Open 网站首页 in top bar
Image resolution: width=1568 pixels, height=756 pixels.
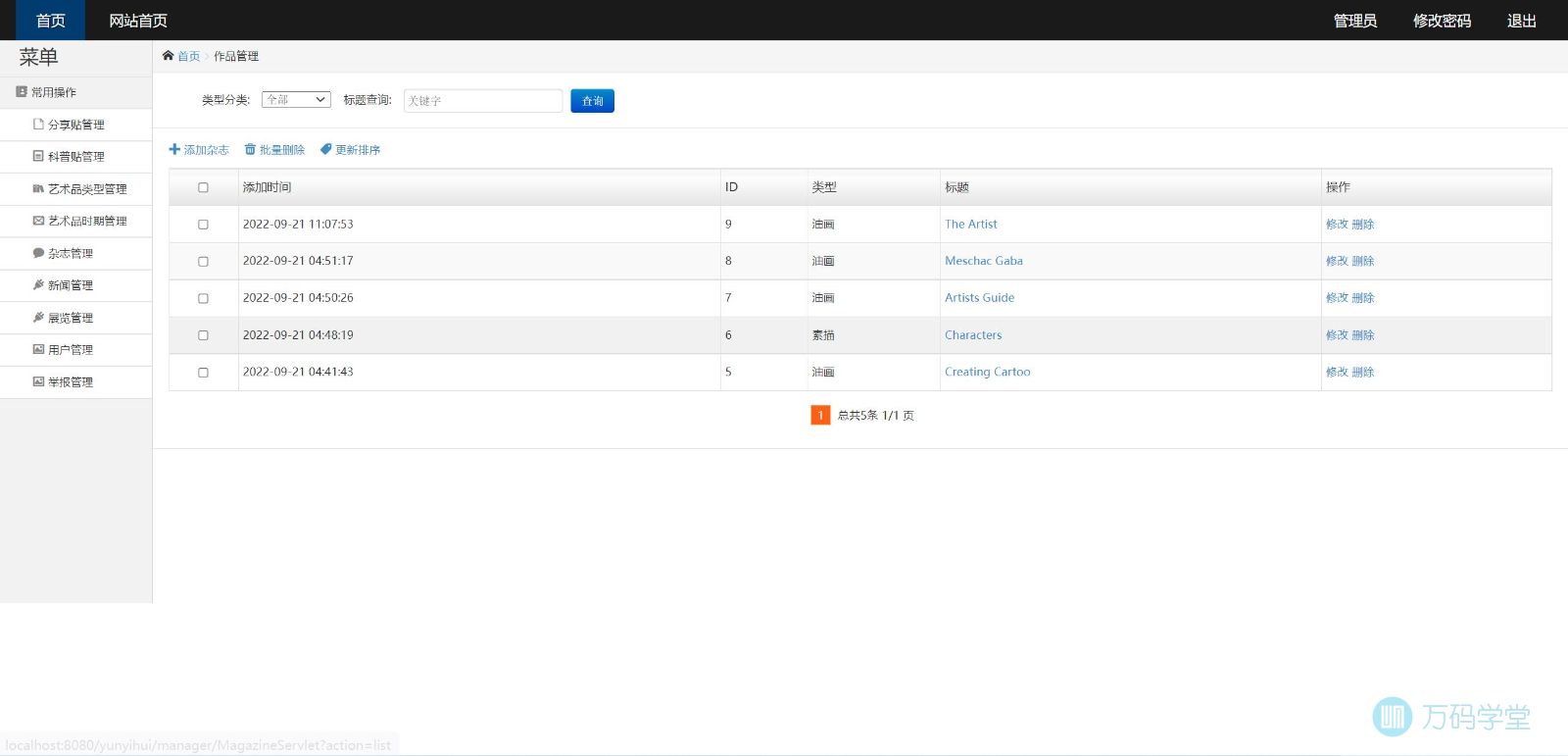(x=138, y=21)
